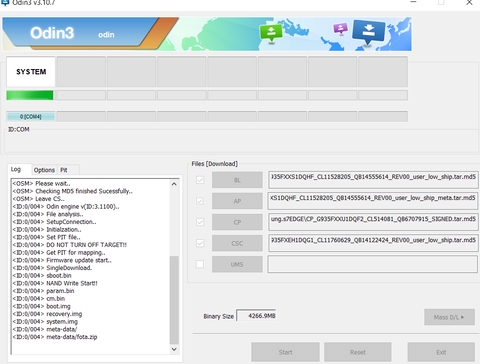Toggle the AP file checkbox
Screen dimensions: 480x364
(200, 201)
